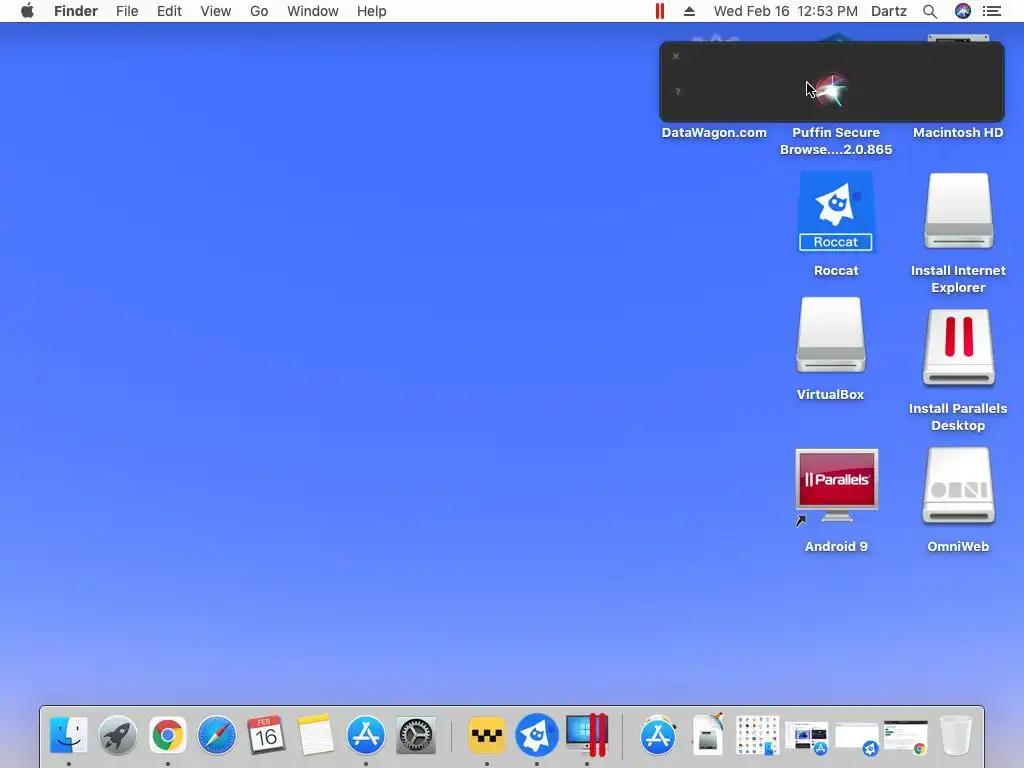Open Parallels Desktop icon in Dock

tap(587, 735)
